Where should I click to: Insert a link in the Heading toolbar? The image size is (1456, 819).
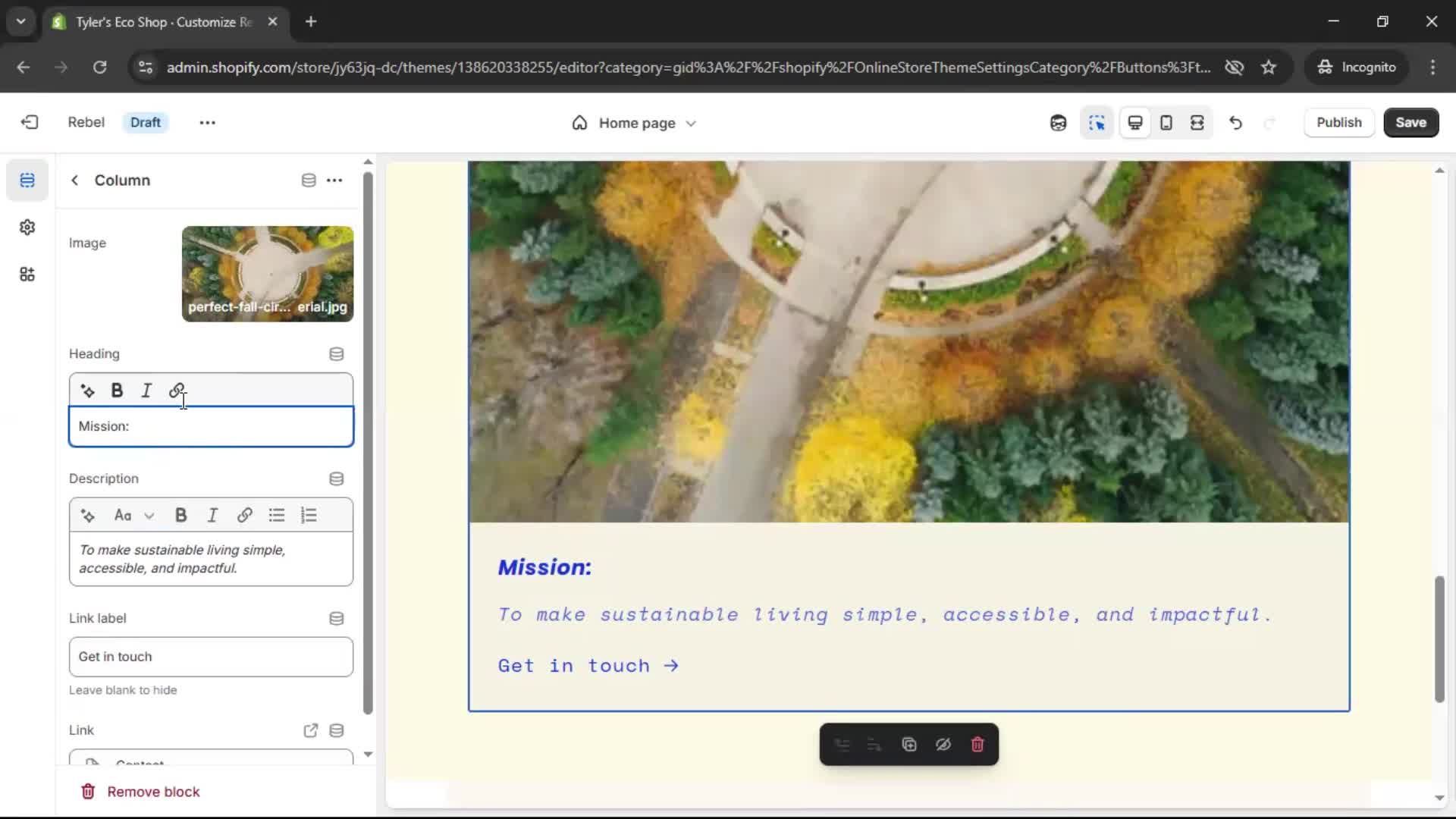pos(177,391)
